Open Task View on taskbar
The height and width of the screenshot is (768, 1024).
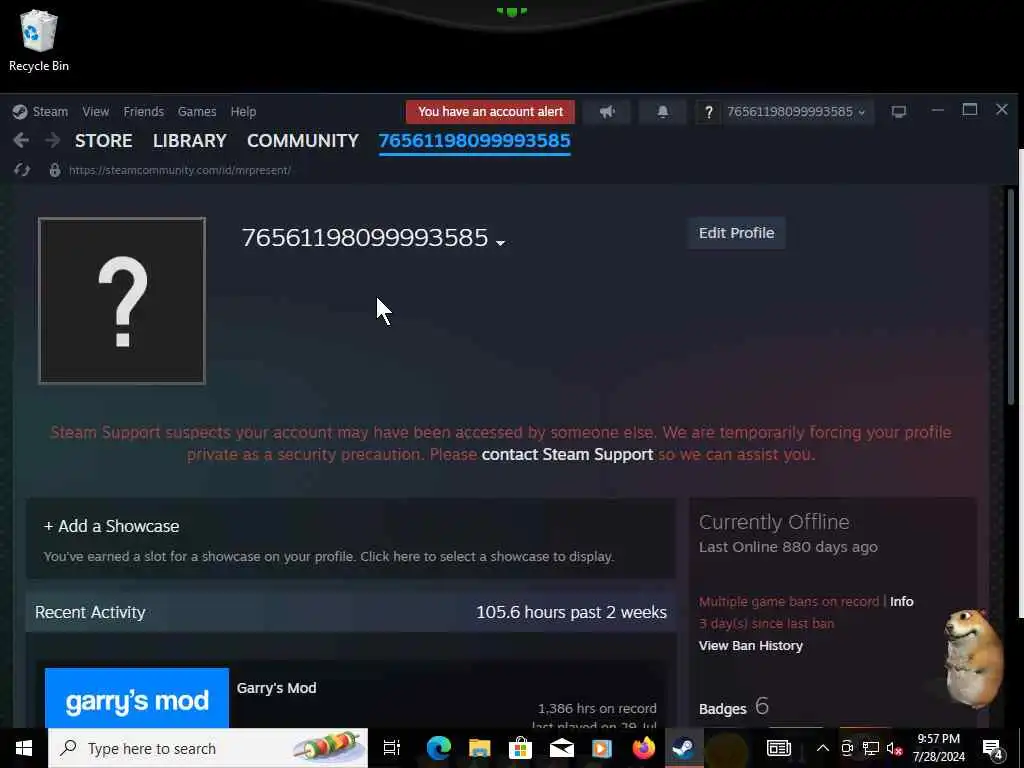[392, 748]
